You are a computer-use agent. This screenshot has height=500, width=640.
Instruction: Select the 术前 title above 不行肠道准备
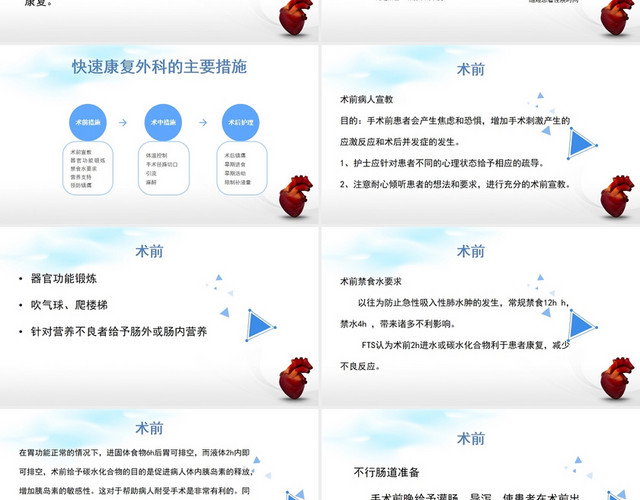(x=471, y=439)
